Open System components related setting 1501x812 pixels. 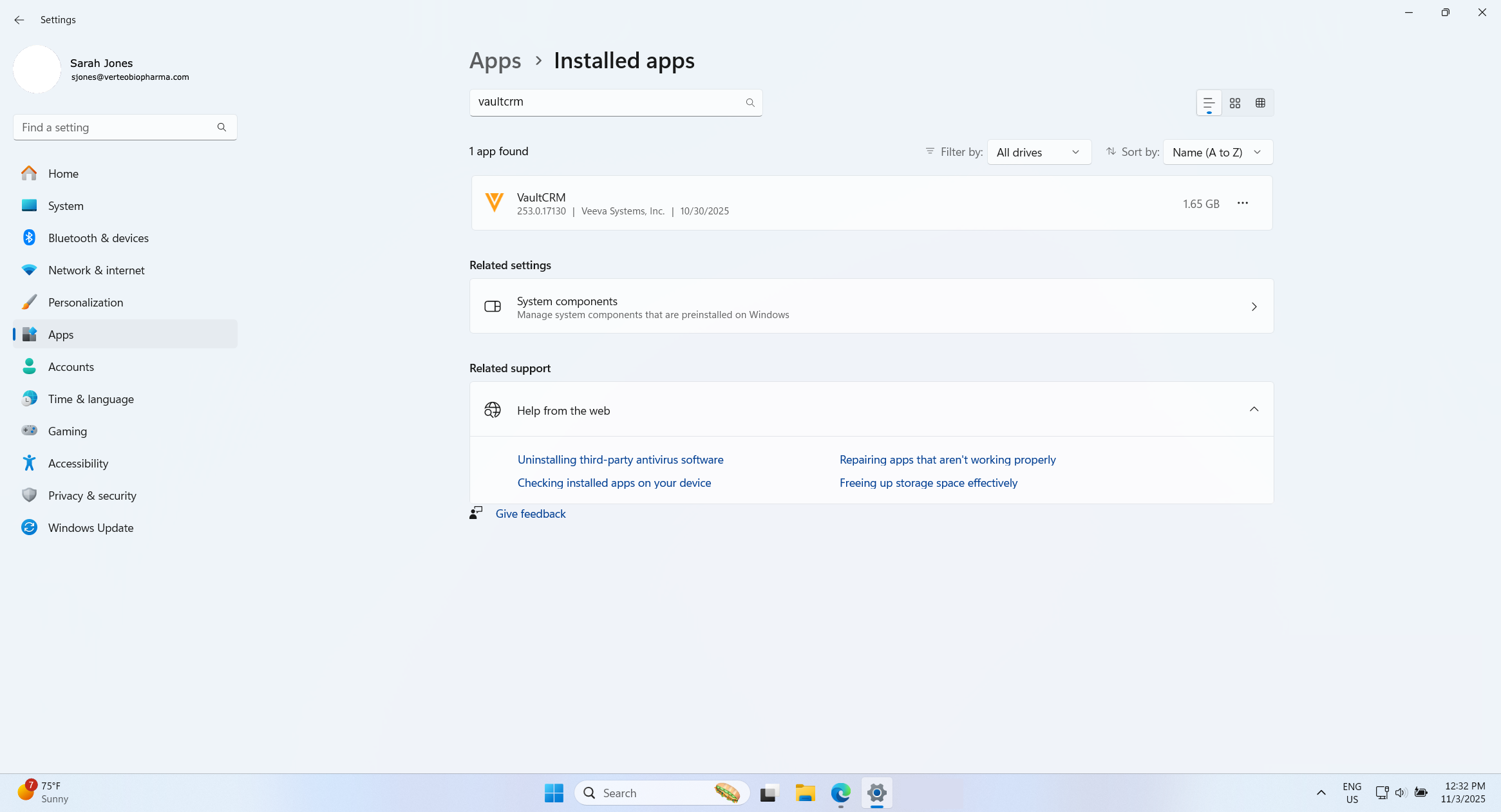click(x=871, y=307)
